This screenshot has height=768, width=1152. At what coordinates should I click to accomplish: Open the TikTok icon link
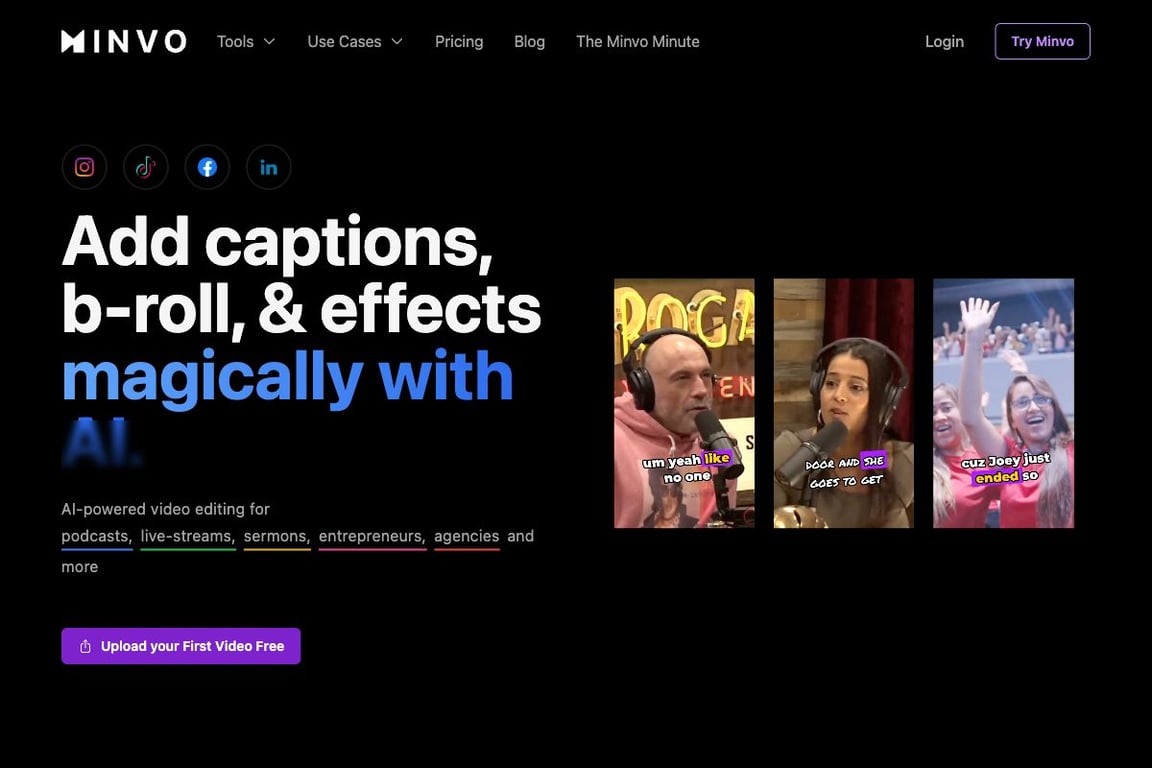click(145, 168)
